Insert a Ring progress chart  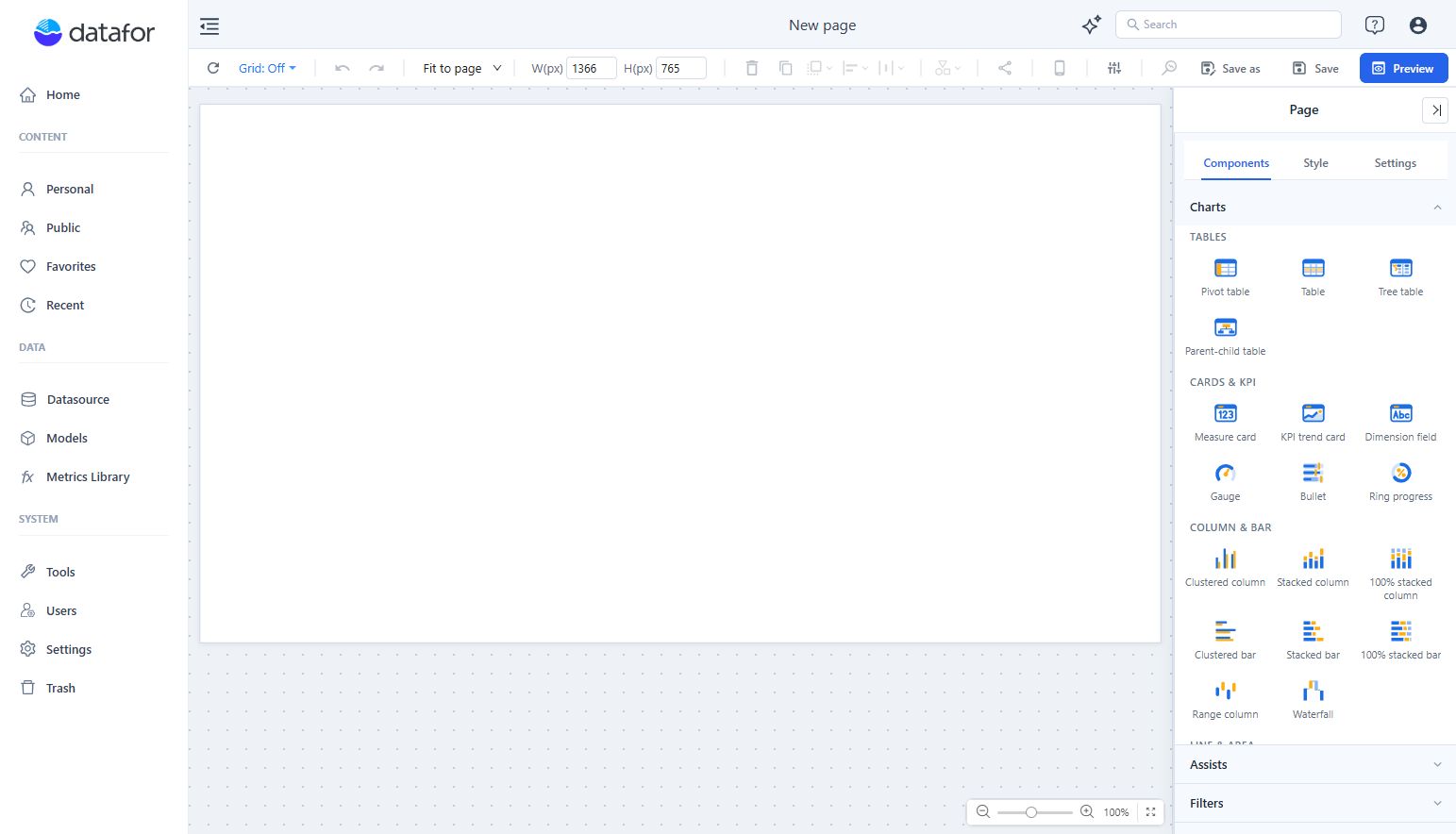click(1400, 482)
